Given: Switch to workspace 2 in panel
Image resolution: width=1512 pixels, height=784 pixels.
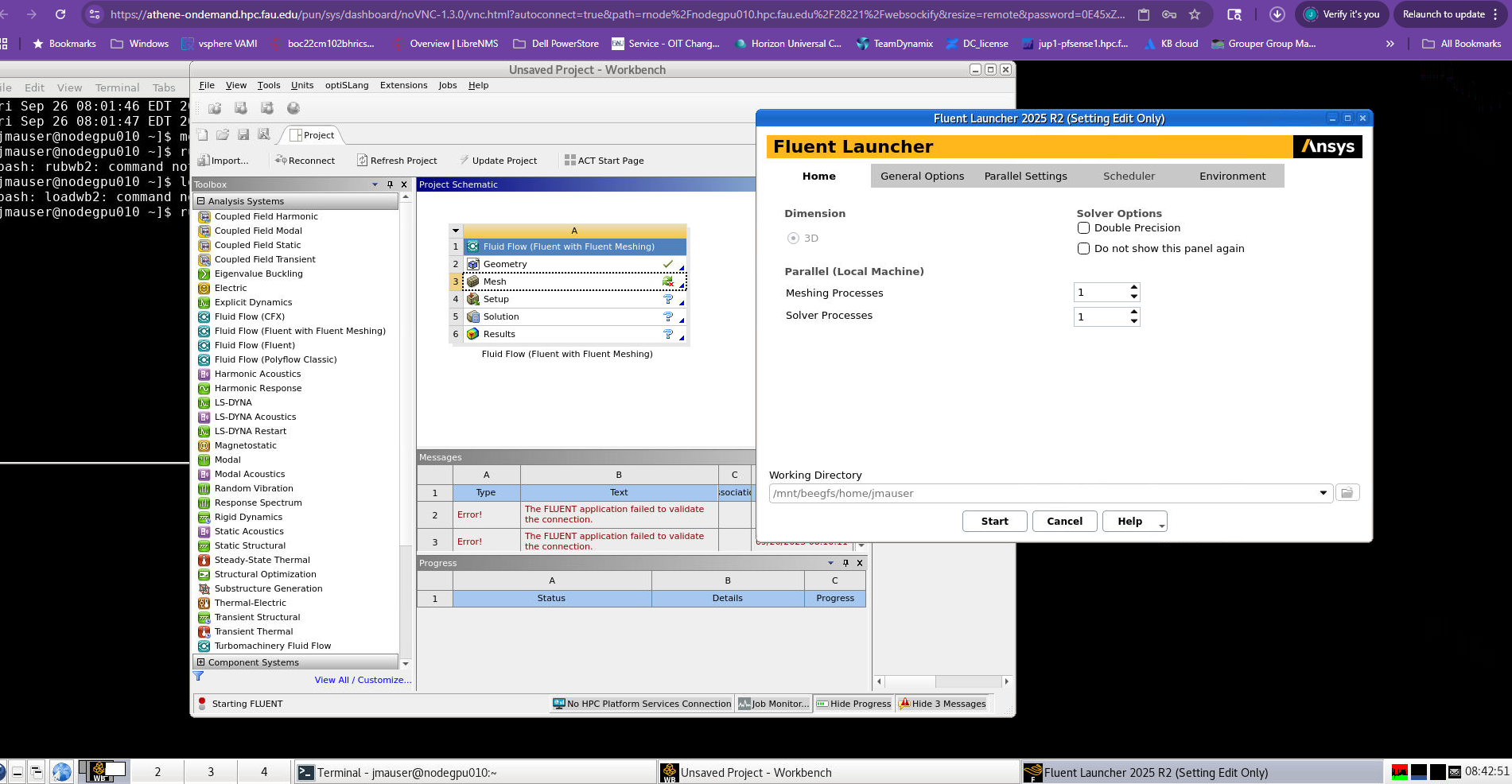Looking at the screenshot, I should (x=157, y=771).
